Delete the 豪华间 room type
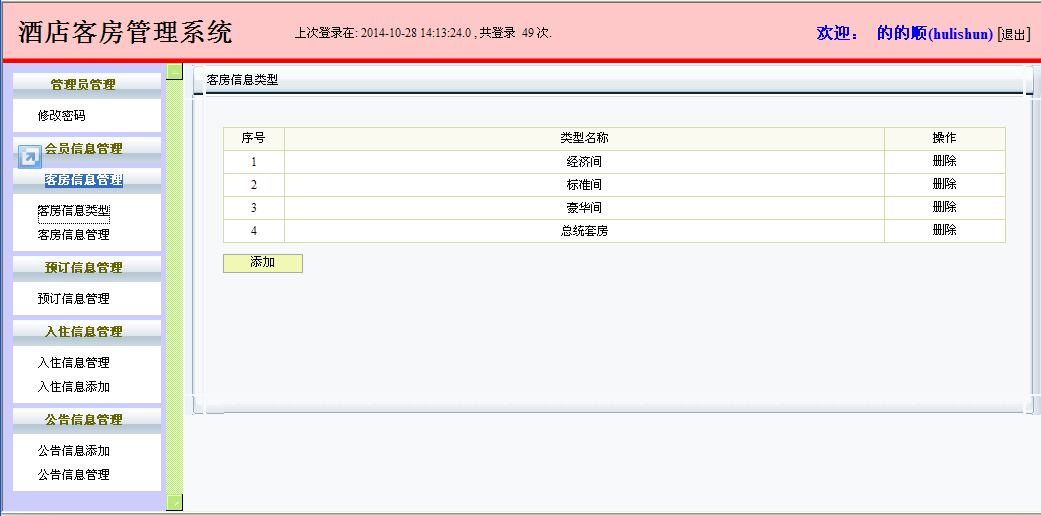 944,207
